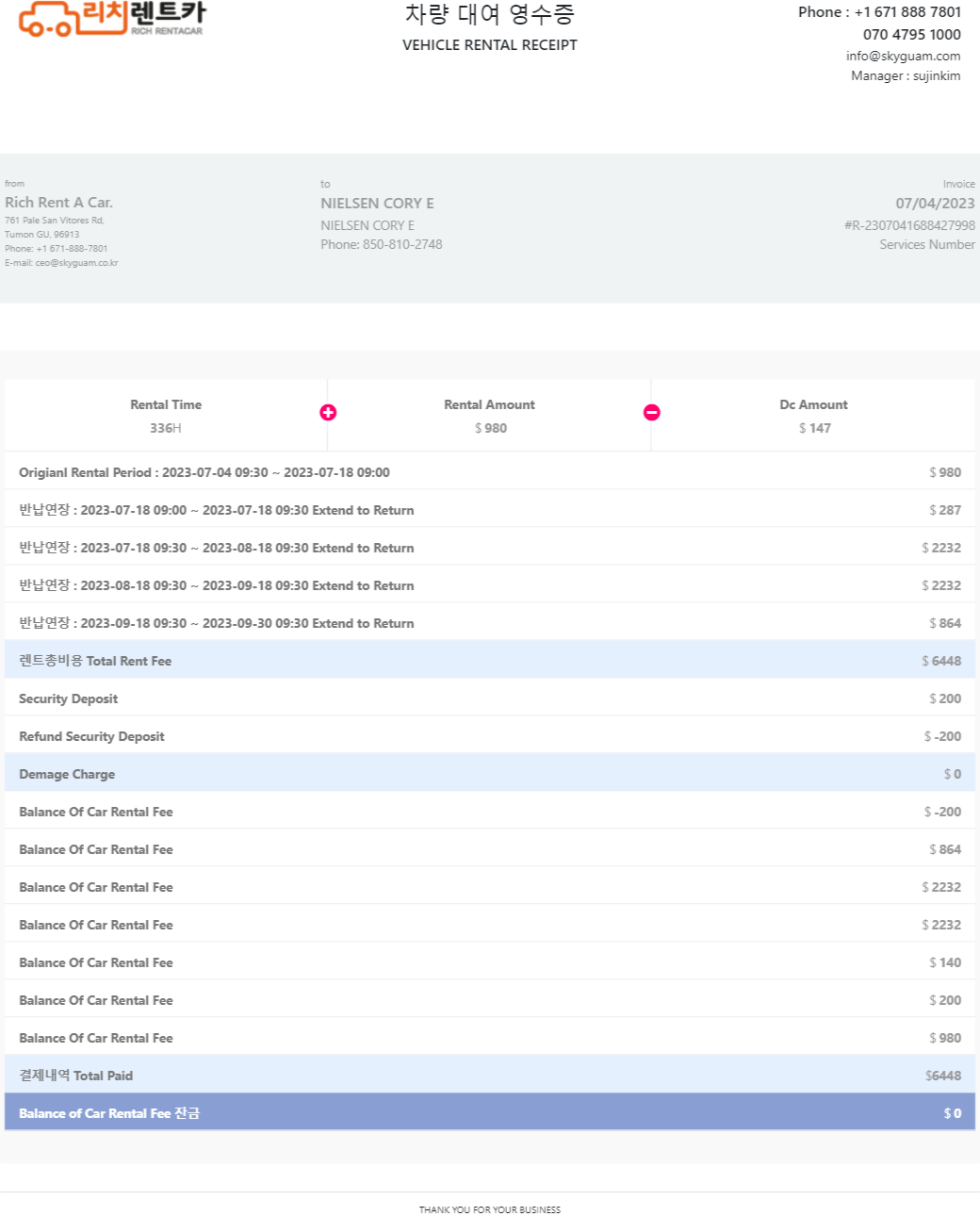Click THANK YOU FOR YOUR BUSINESS footer
Screen dimensions: 980x1216
point(490,1209)
